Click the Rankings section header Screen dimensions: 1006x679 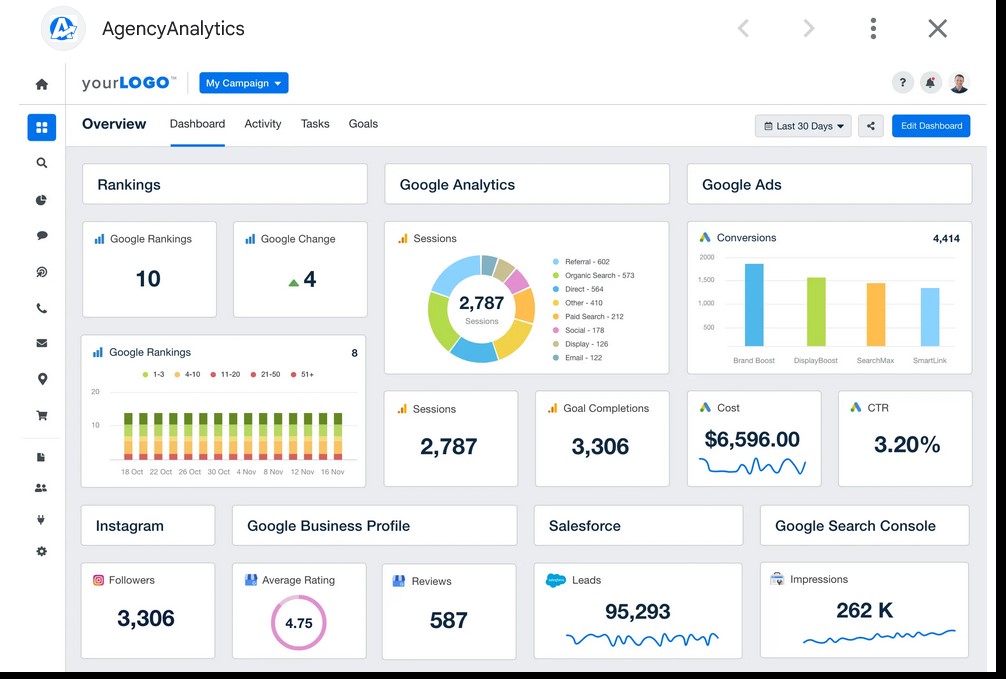(x=225, y=184)
